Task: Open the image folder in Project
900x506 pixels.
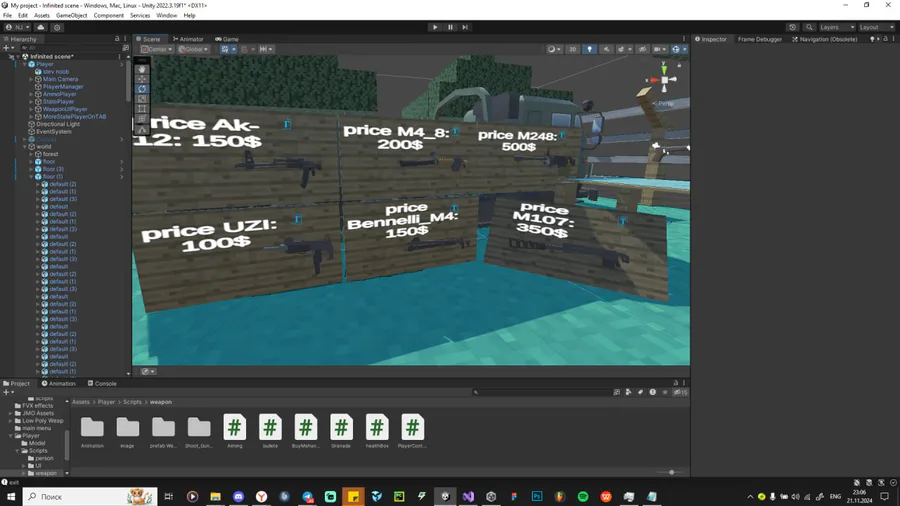Action: pyautogui.click(x=127, y=431)
